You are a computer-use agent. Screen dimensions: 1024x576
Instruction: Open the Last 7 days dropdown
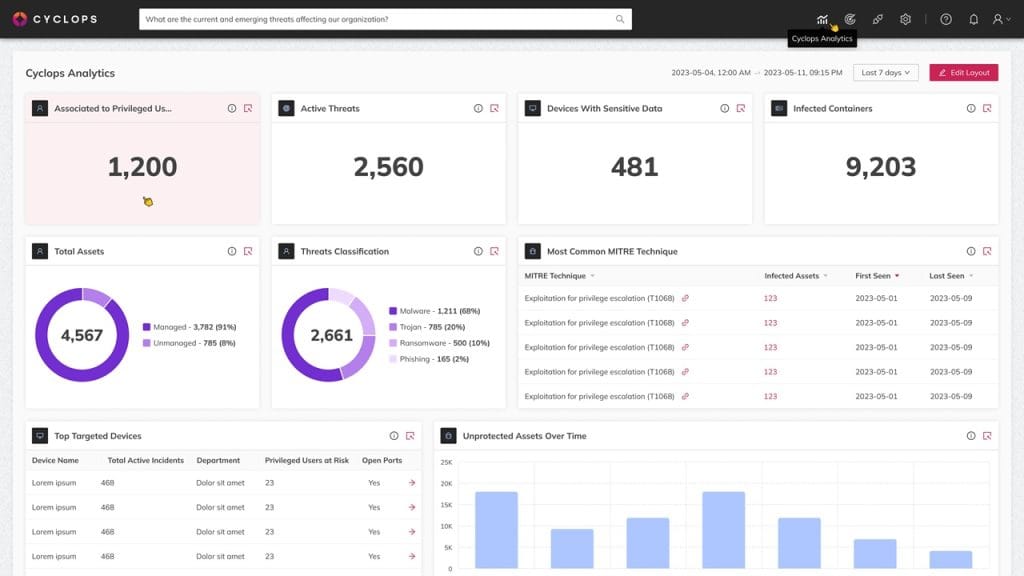coord(885,73)
